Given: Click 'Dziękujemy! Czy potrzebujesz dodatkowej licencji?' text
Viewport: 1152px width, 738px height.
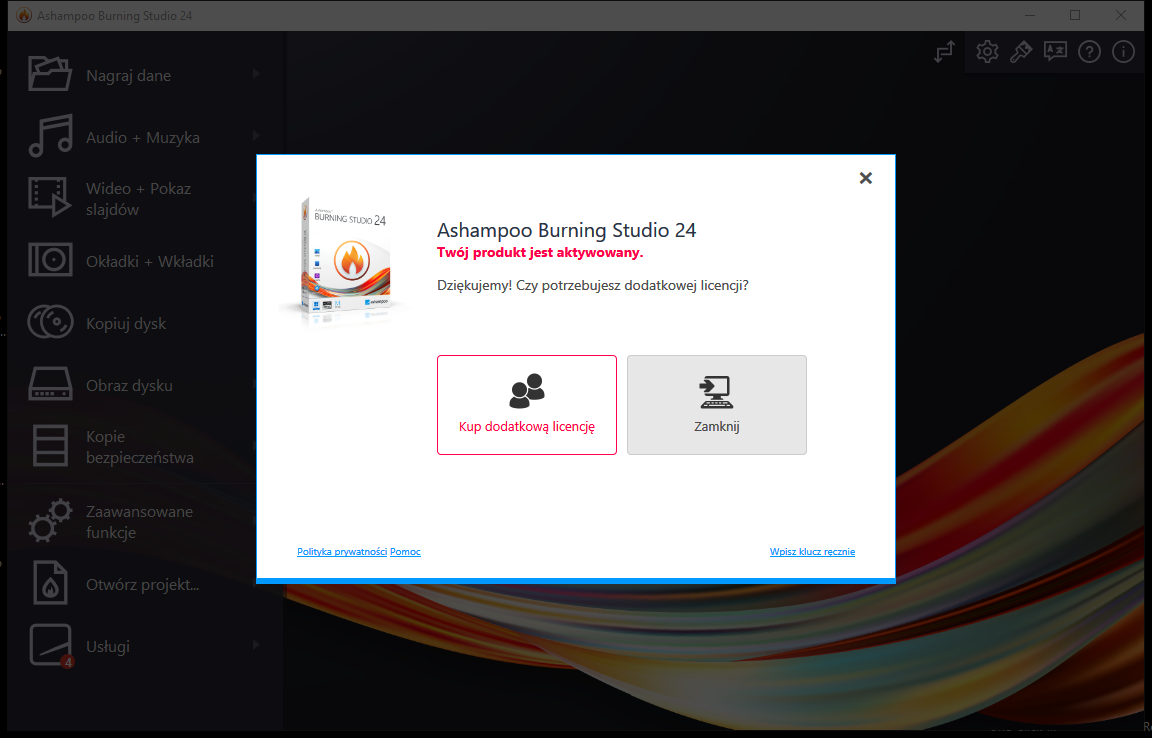Looking at the screenshot, I should pyautogui.click(x=593, y=285).
